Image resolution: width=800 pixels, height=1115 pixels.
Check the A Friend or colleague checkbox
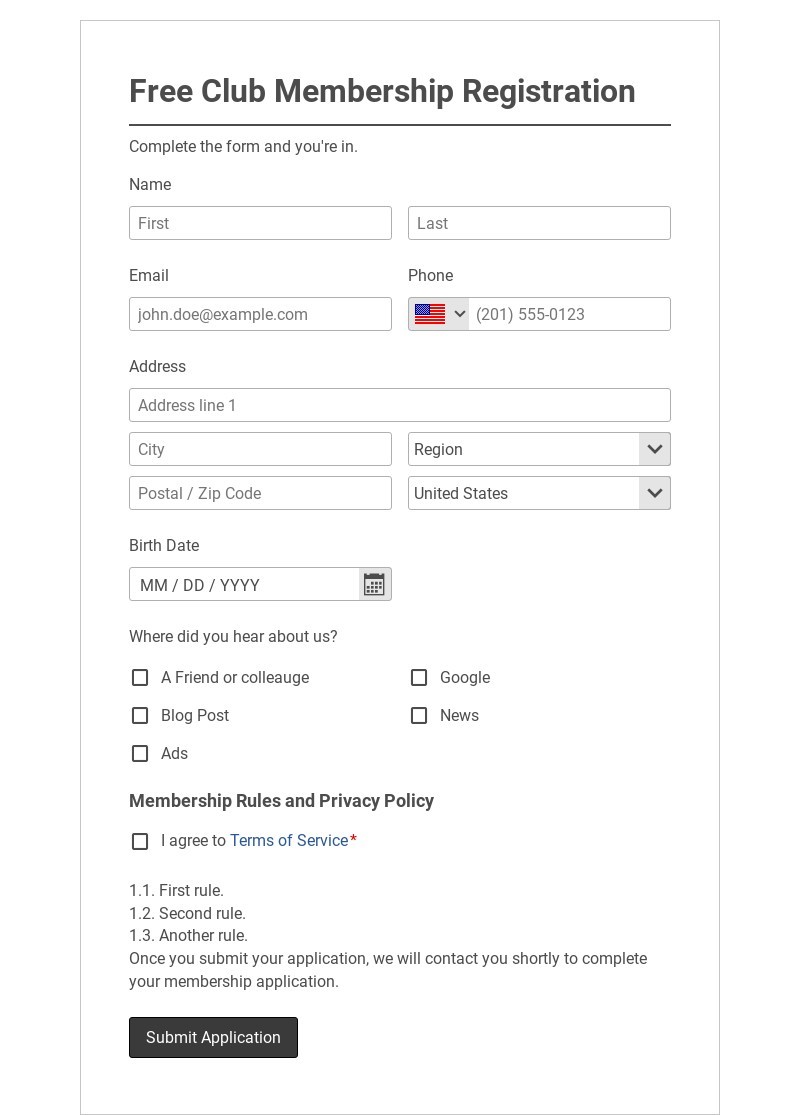[x=140, y=678]
